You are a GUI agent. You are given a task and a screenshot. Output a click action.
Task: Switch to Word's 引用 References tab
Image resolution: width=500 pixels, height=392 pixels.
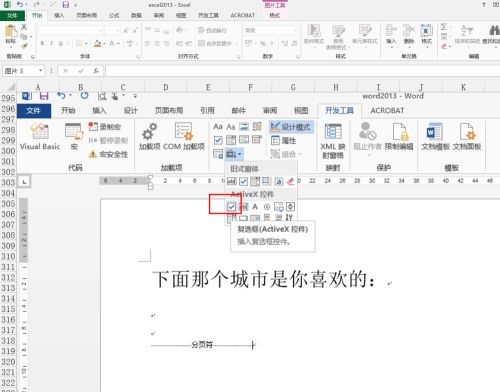click(207, 110)
